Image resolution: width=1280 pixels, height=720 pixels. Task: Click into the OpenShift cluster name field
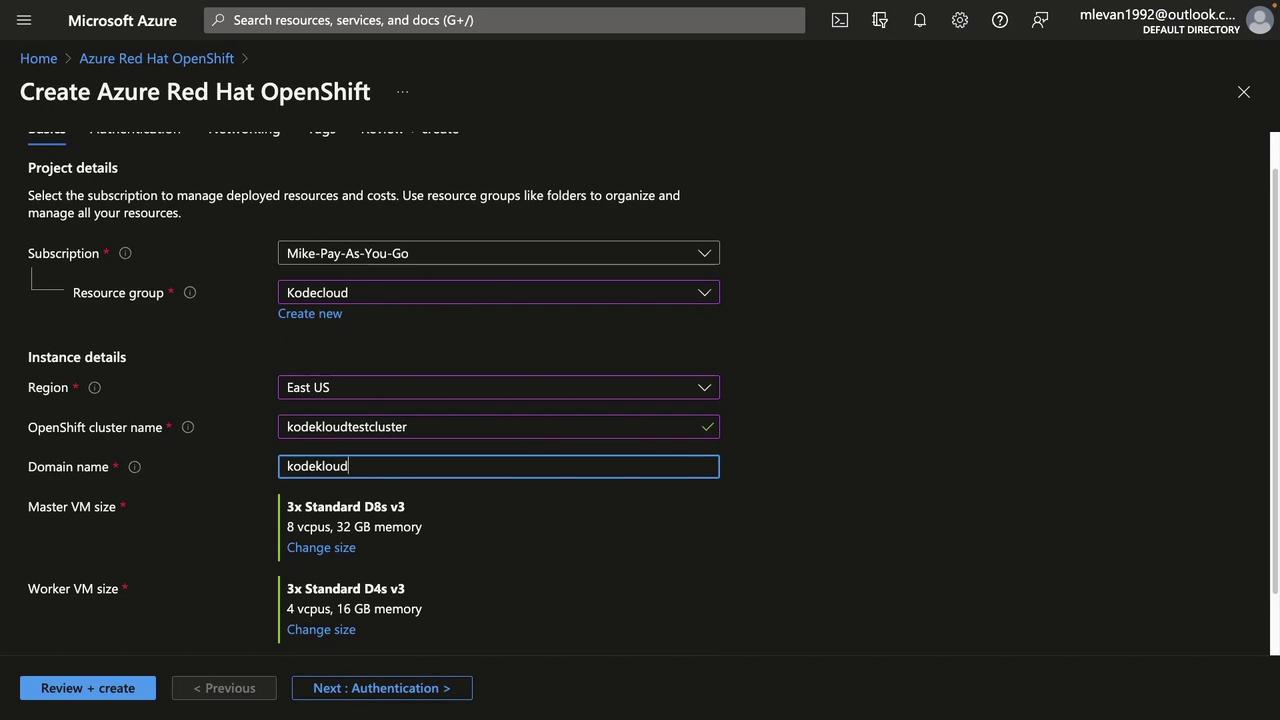click(x=490, y=427)
